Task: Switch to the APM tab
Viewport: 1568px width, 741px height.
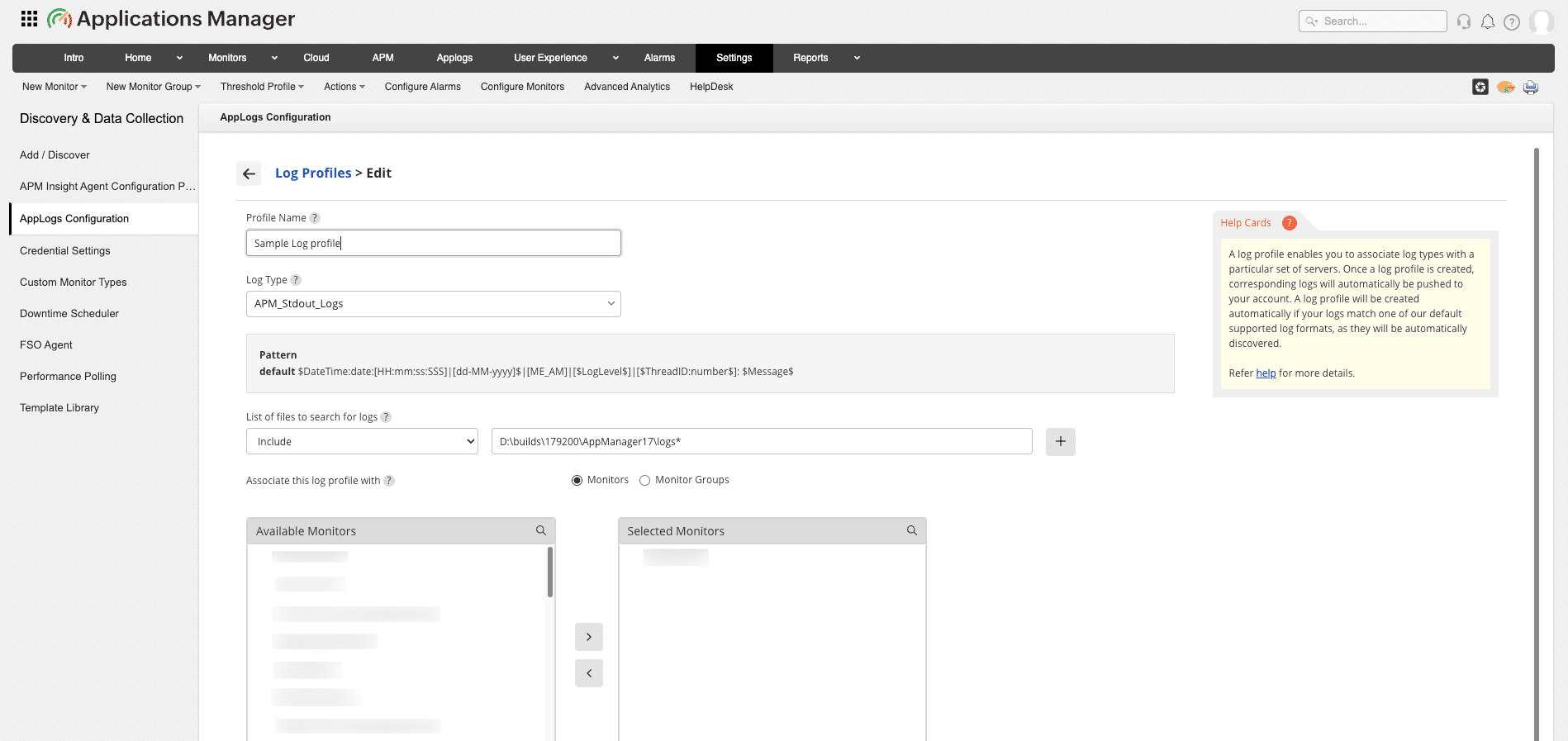Action: coord(382,58)
